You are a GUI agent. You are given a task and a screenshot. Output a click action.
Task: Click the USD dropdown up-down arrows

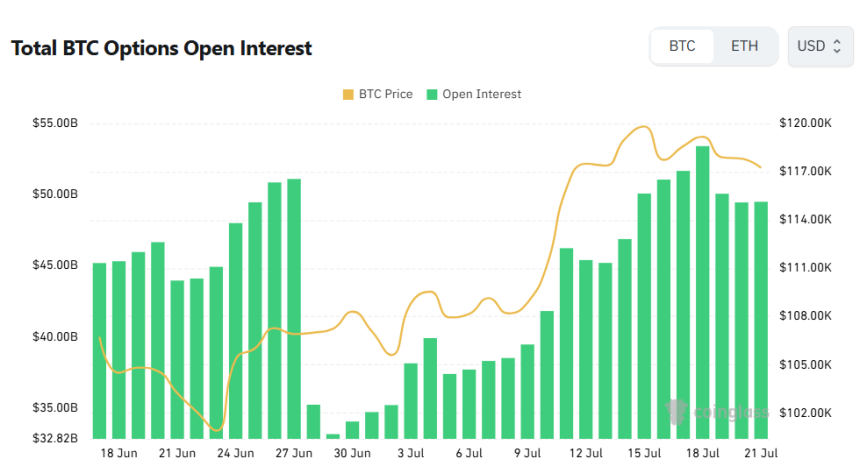[x=837, y=46]
